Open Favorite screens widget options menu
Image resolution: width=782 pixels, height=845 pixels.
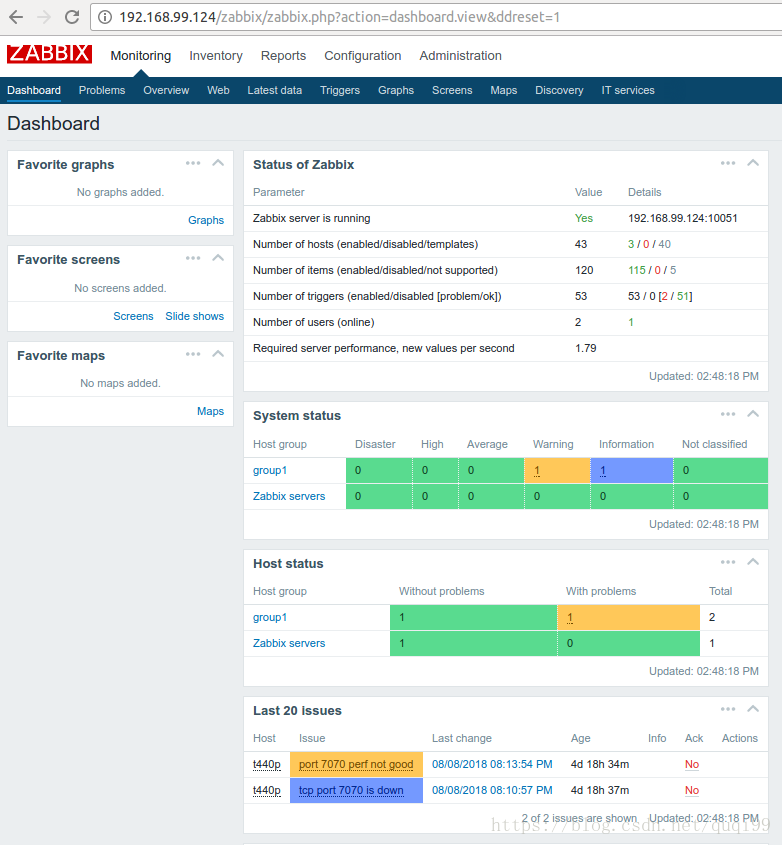(193, 258)
